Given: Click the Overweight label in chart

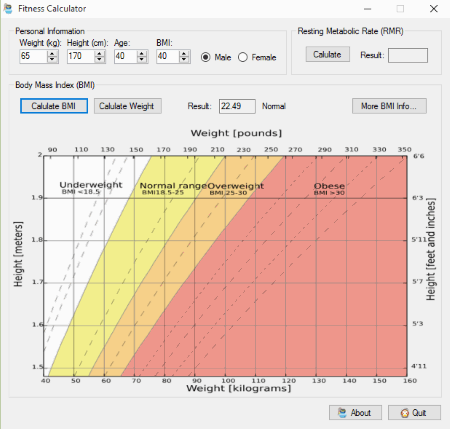Looking at the screenshot, I should point(235,186).
